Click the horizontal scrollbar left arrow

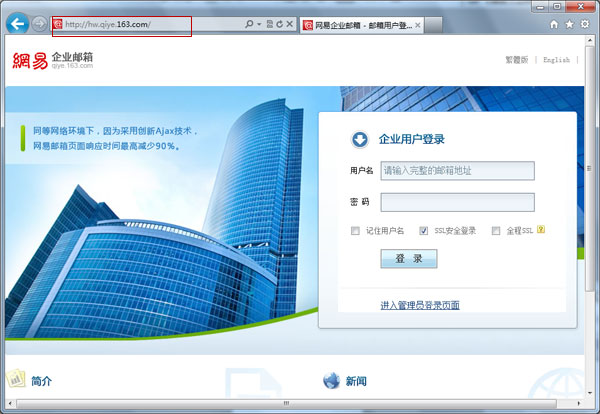coord(10,403)
